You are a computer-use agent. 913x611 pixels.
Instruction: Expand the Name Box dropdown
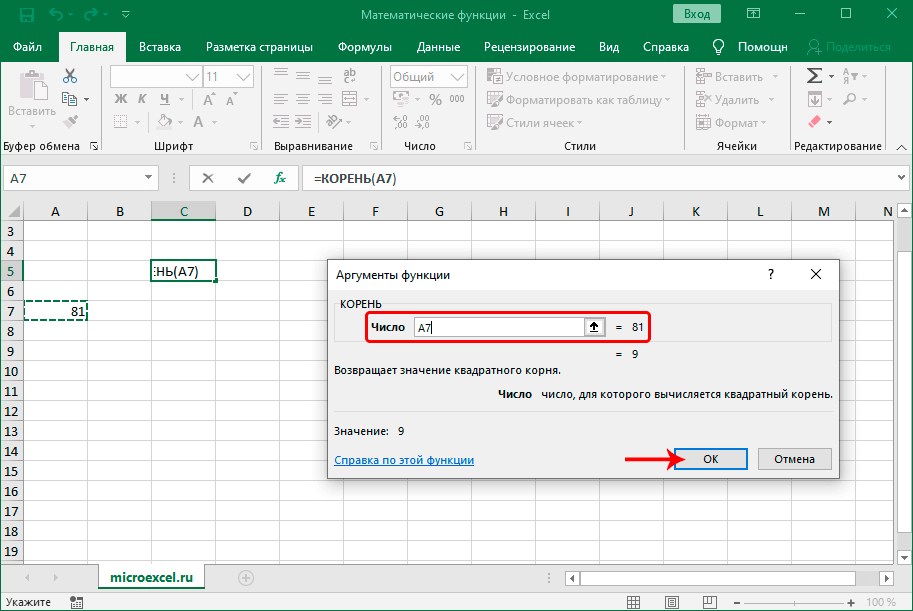(149, 178)
